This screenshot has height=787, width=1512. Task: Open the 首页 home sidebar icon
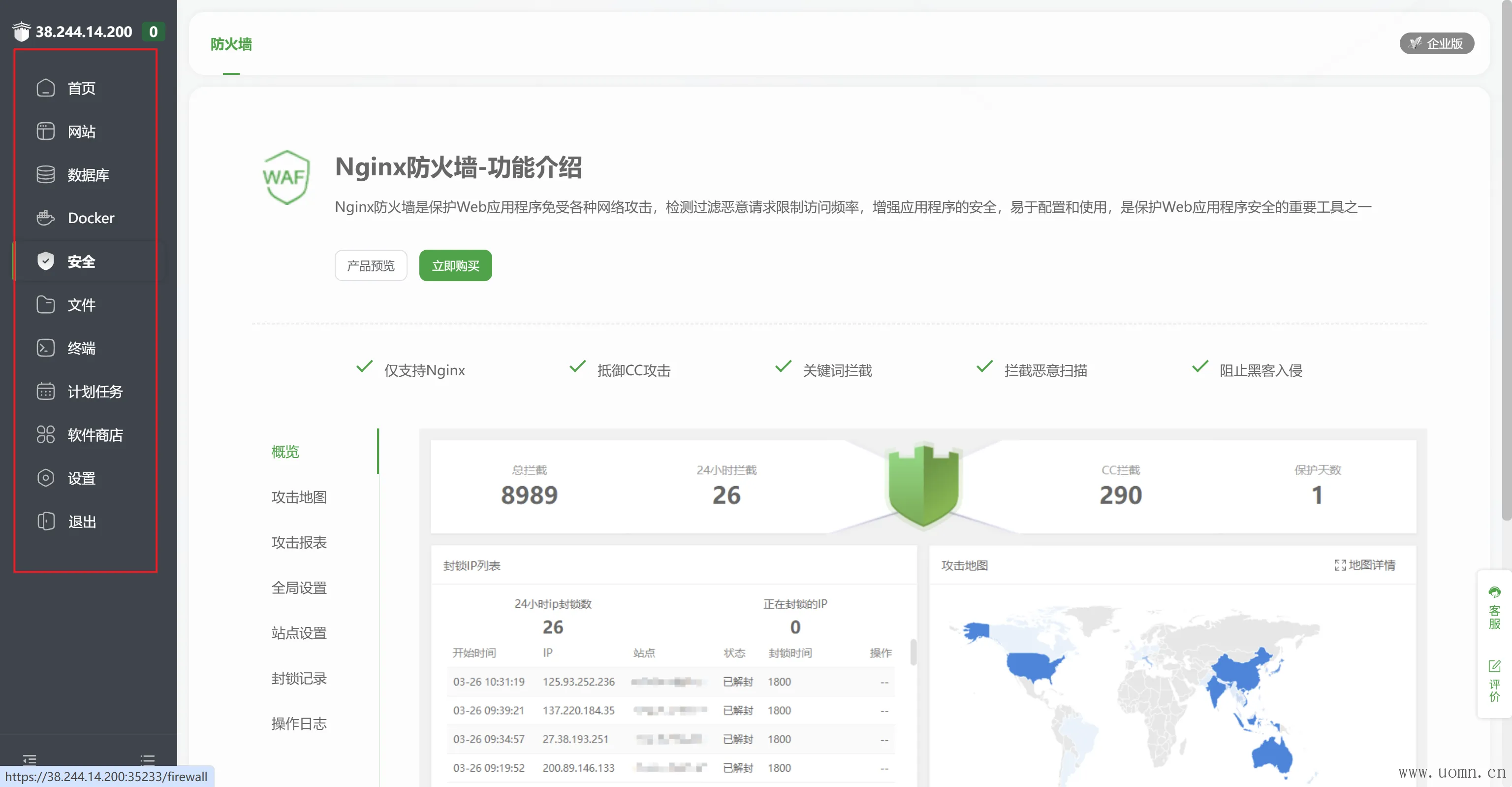point(45,88)
